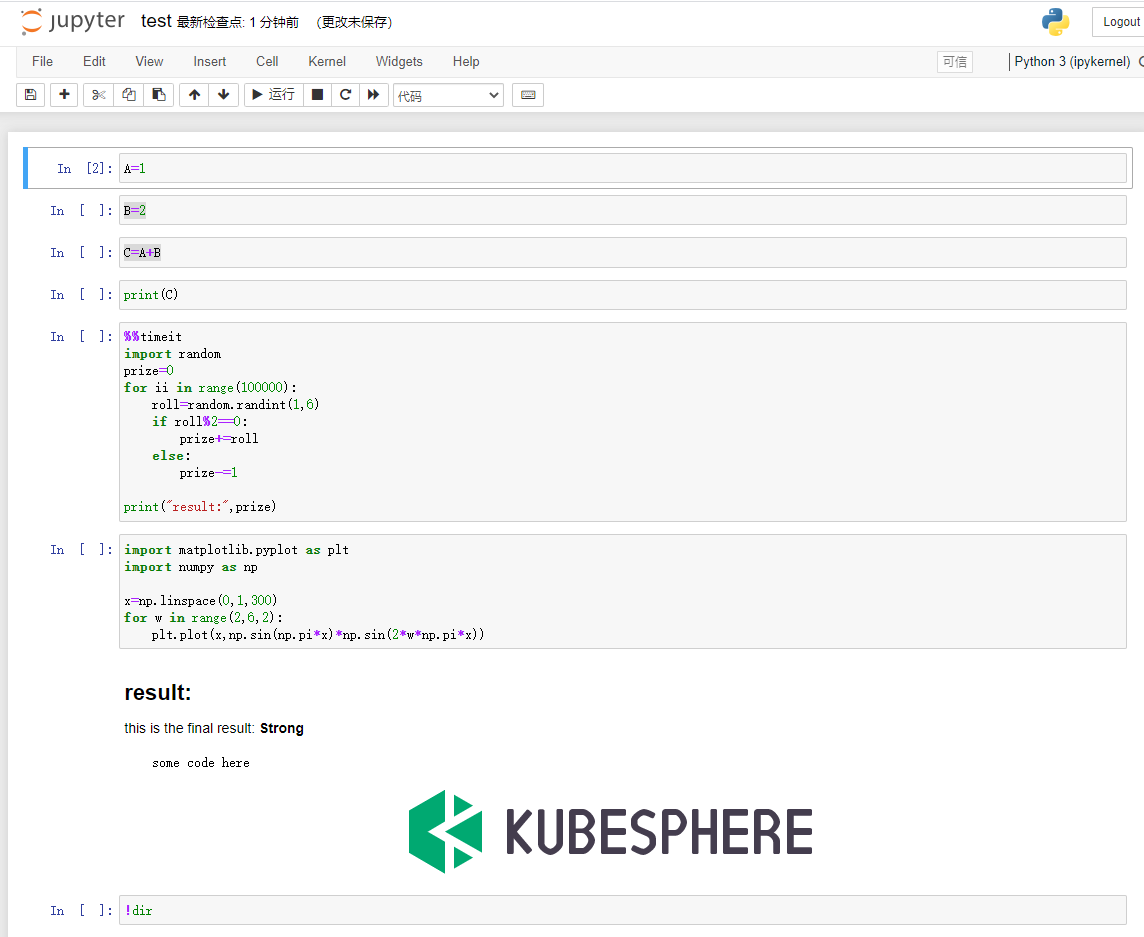Interrupt the kernel with stop icon

click(x=317, y=95)
